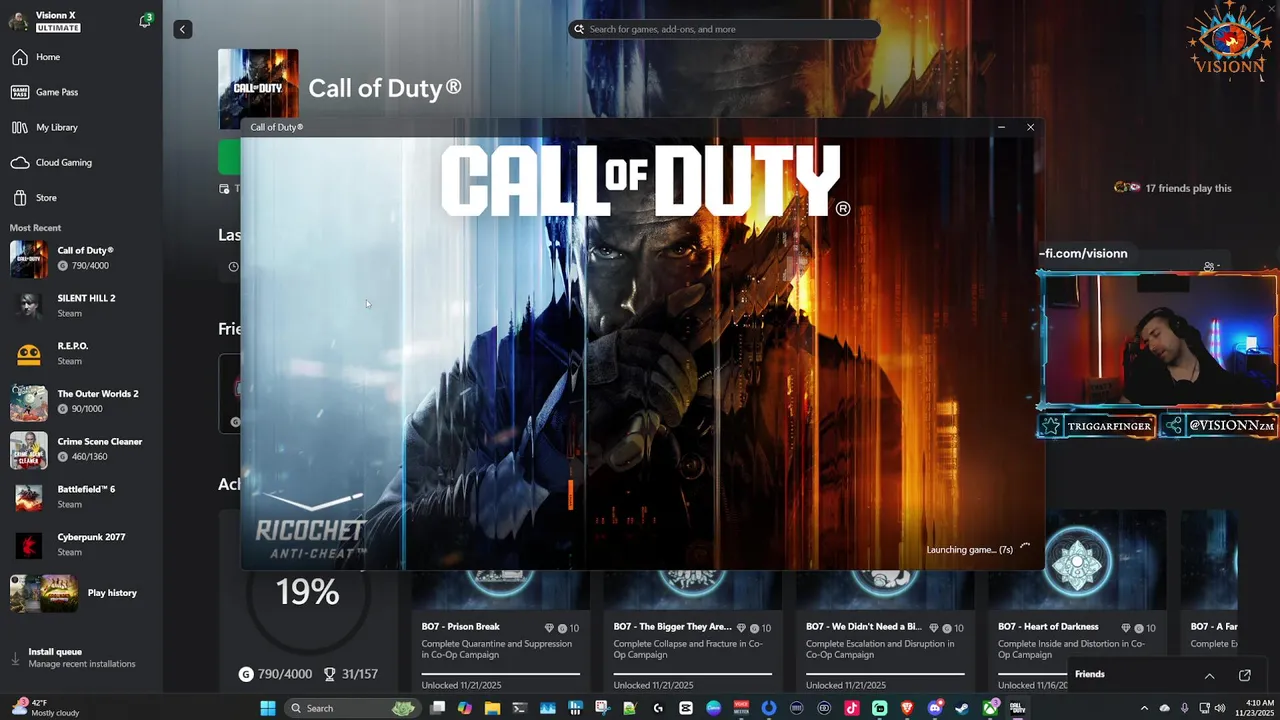The image size is (1280, 720).
Task: Open TikTok from the taskbar
Action: pos(852,708)
